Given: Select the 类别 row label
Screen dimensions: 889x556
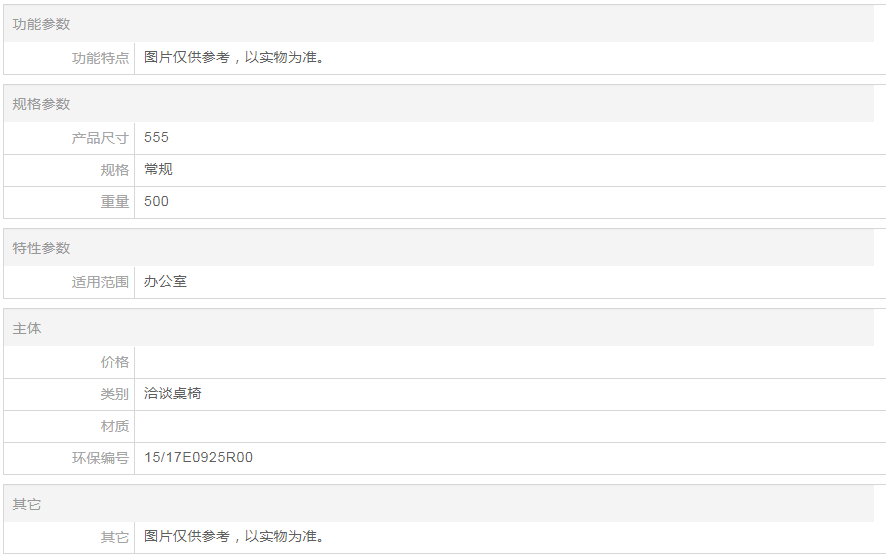Looking at the screenshot, I should click(x=114, y=394).
